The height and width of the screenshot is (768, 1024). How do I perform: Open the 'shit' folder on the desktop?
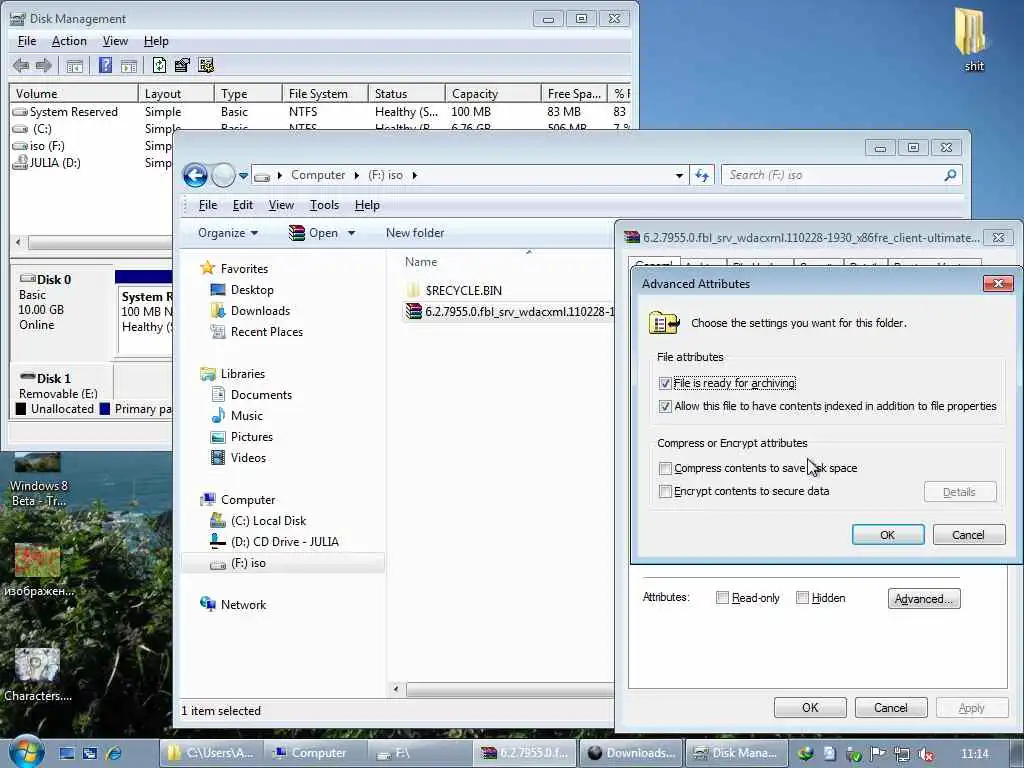972,39
